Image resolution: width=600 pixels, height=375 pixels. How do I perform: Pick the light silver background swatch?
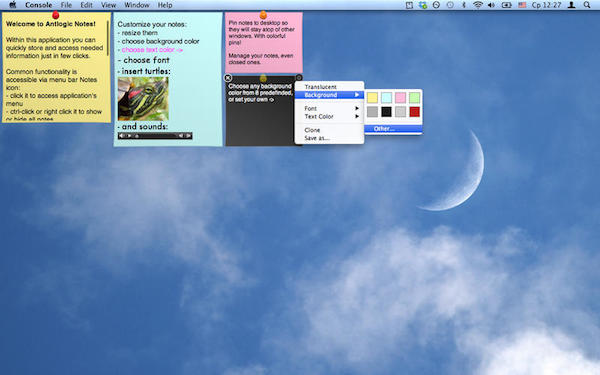(x=400, y=112)
